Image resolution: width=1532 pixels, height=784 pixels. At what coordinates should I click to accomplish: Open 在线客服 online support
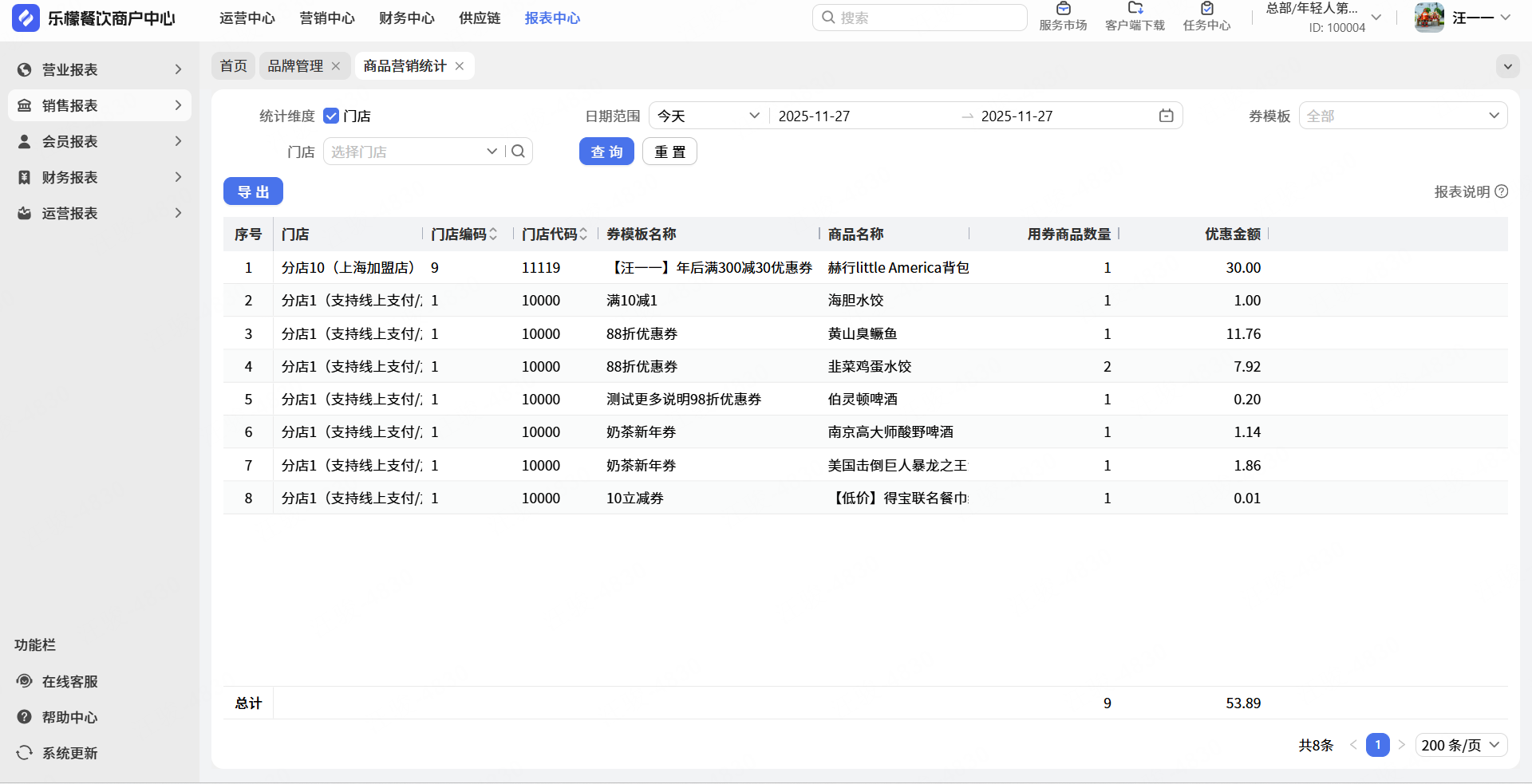point(69,681)
